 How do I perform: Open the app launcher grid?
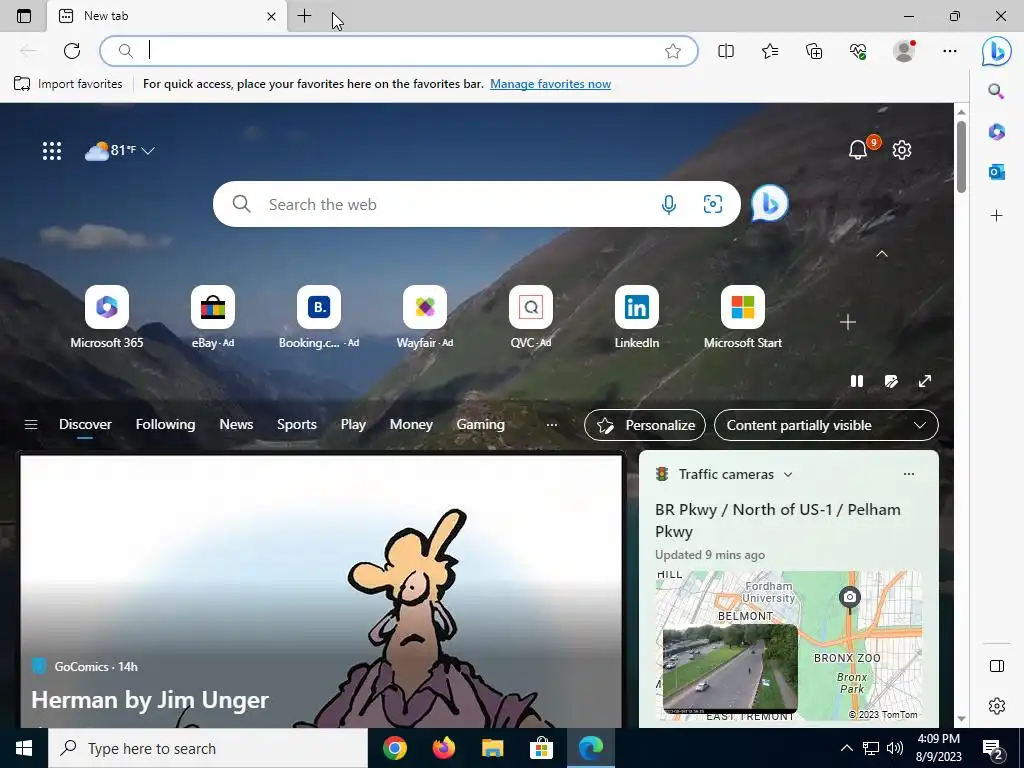[52, 151]
